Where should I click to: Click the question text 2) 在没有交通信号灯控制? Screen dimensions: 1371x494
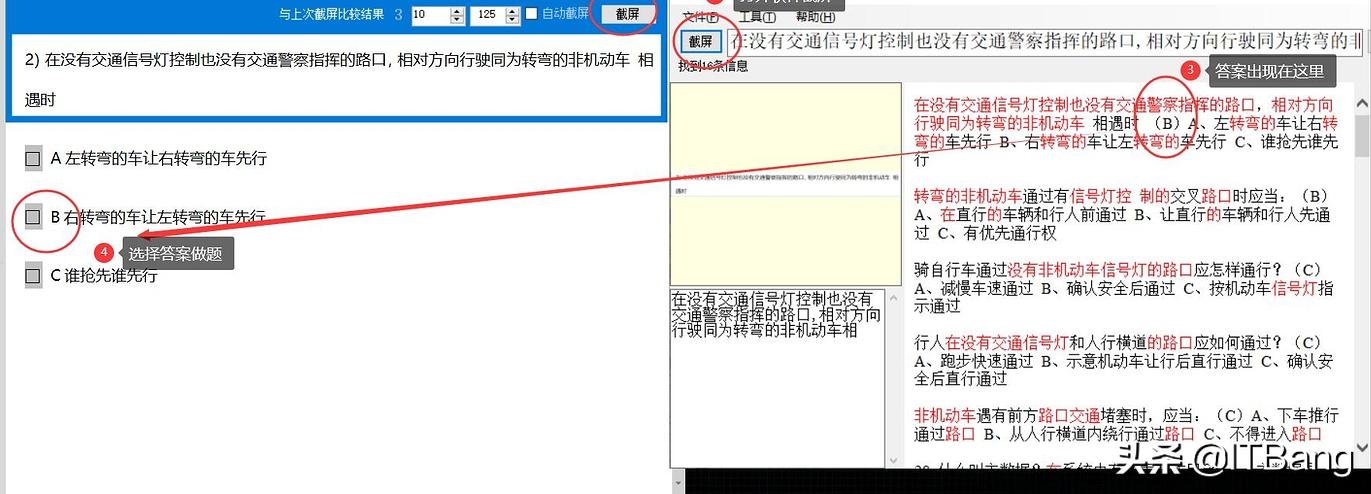[339, 80]
